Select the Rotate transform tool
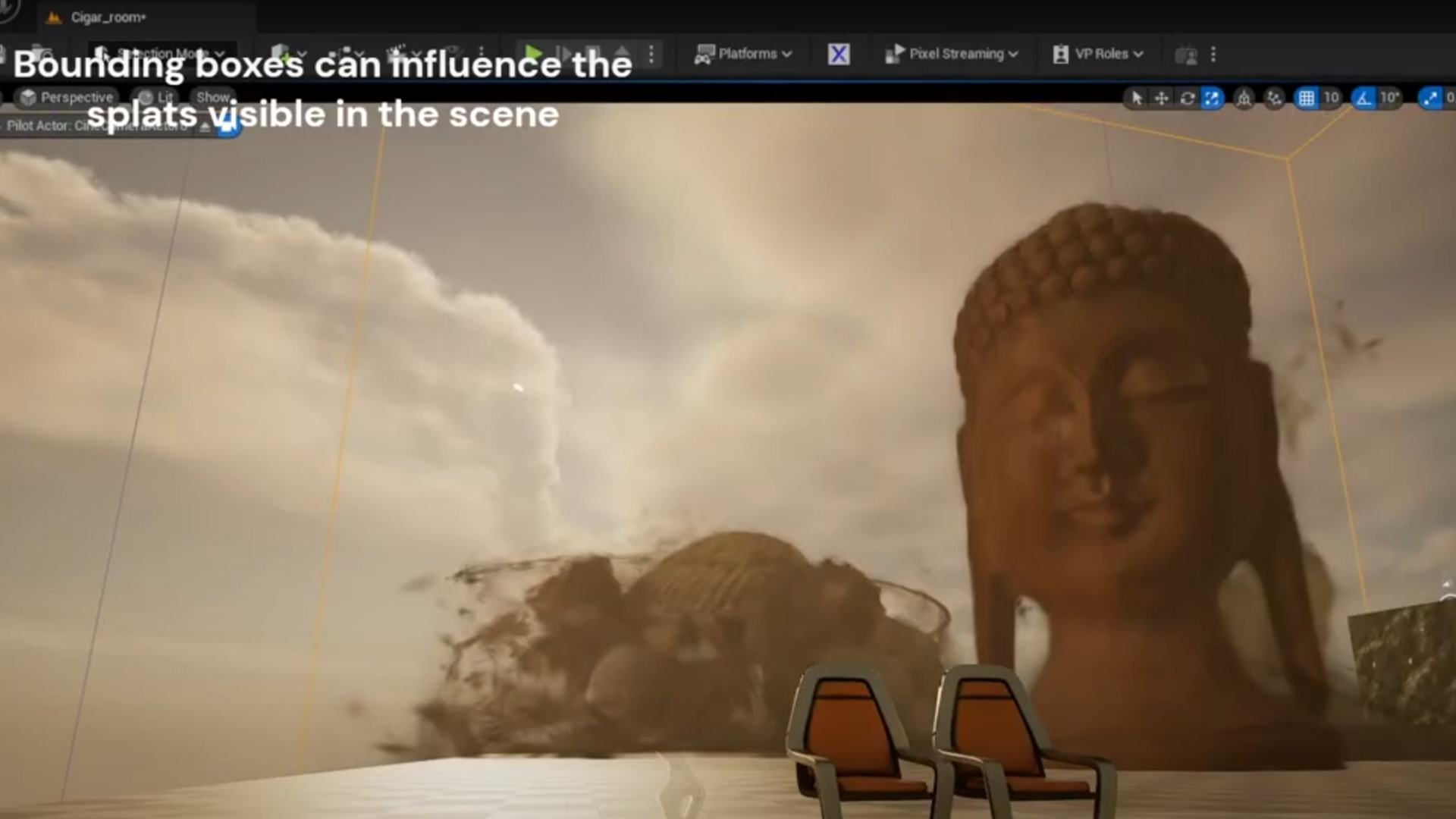Image resolution: width=1456 pixels, height=819 pixels. click(1187, 98)
